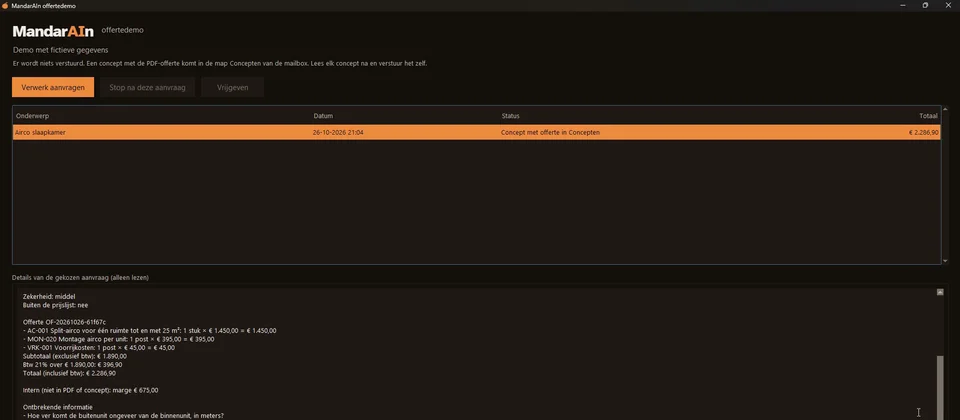The image size is (960, 420).
Task: Click Details van de gekozen aanvraag label
Action: point(80,277)
